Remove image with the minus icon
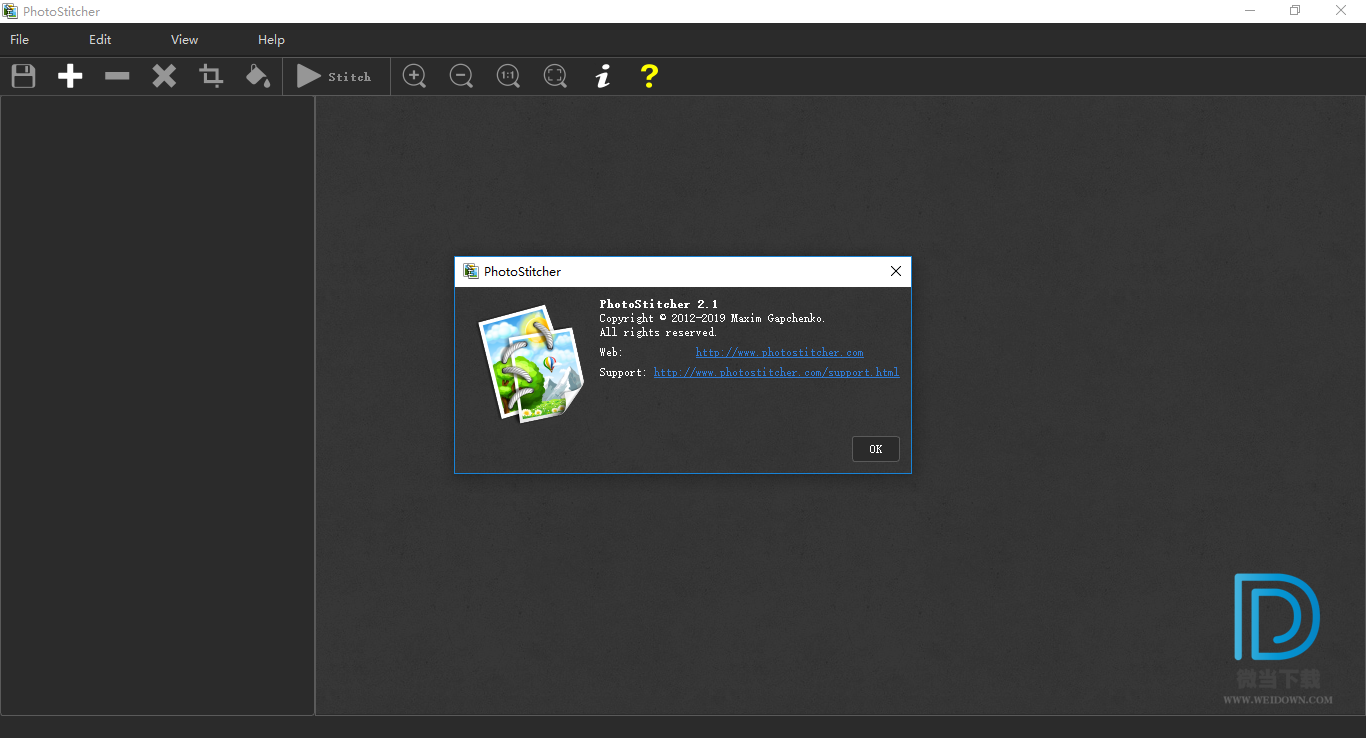The height and width of the screenshot is (738, 1366). [117, 76]
